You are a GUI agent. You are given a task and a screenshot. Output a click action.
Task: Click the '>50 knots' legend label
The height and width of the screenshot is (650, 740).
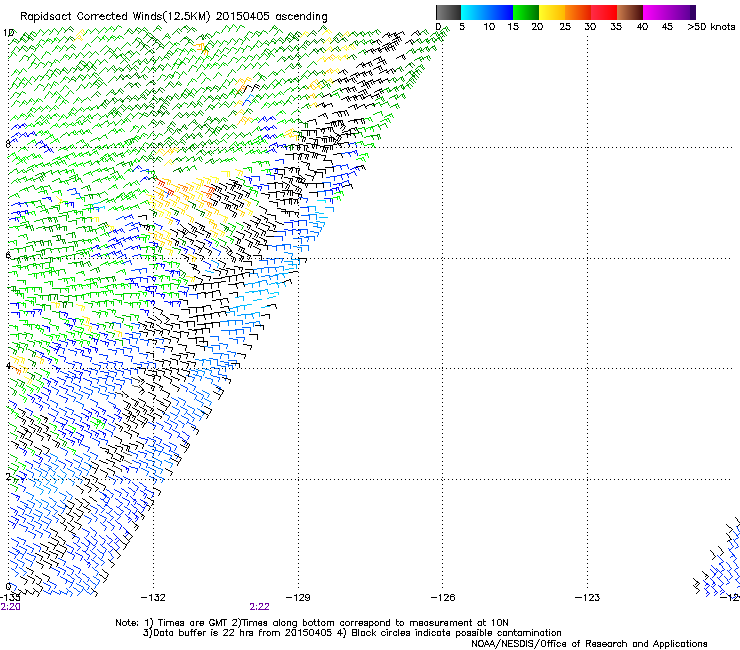pyautogui.click(x=711, y=27)
